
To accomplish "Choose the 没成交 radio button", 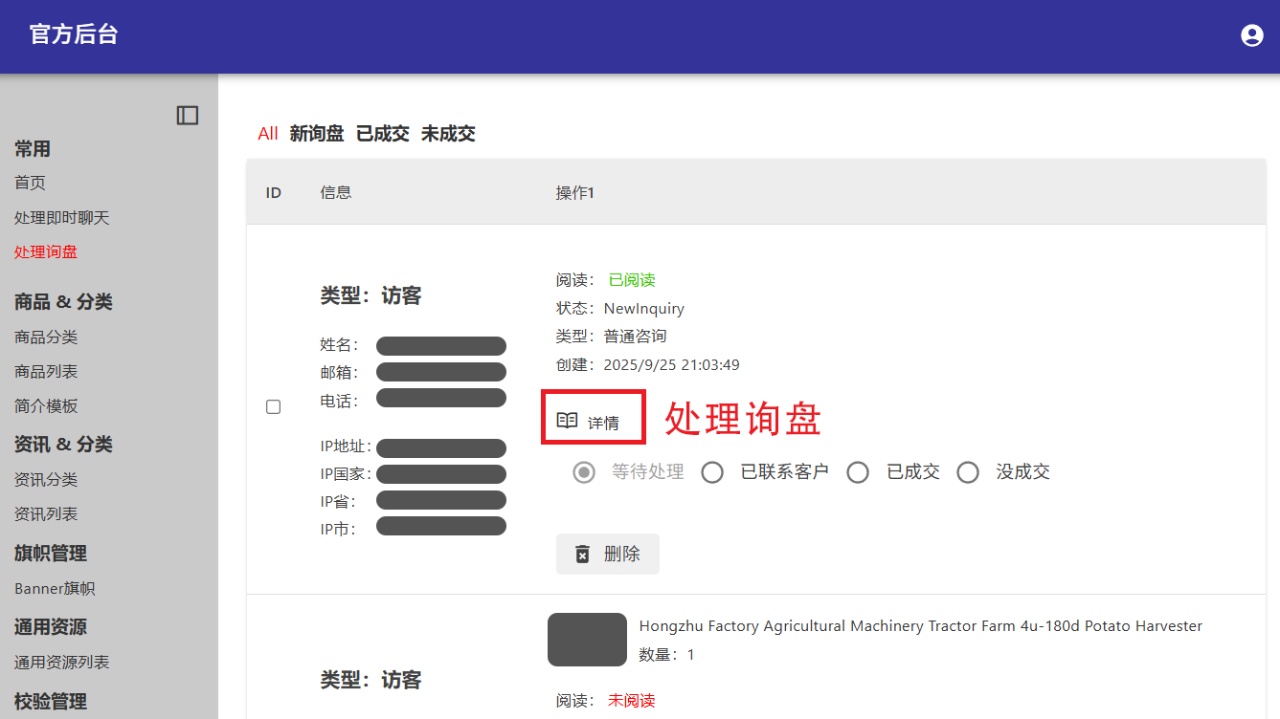I will pyautogui.click(x=968, y=472).
